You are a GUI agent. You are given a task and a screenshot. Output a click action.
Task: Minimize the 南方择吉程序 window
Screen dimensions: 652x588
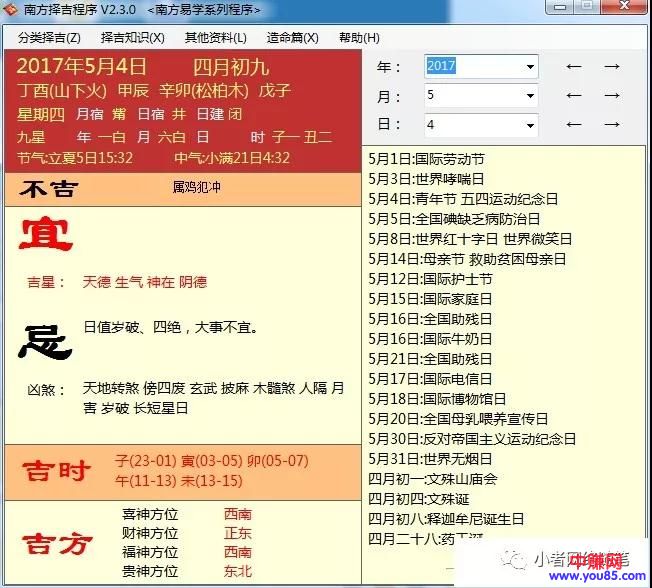[x=559, y=7]
